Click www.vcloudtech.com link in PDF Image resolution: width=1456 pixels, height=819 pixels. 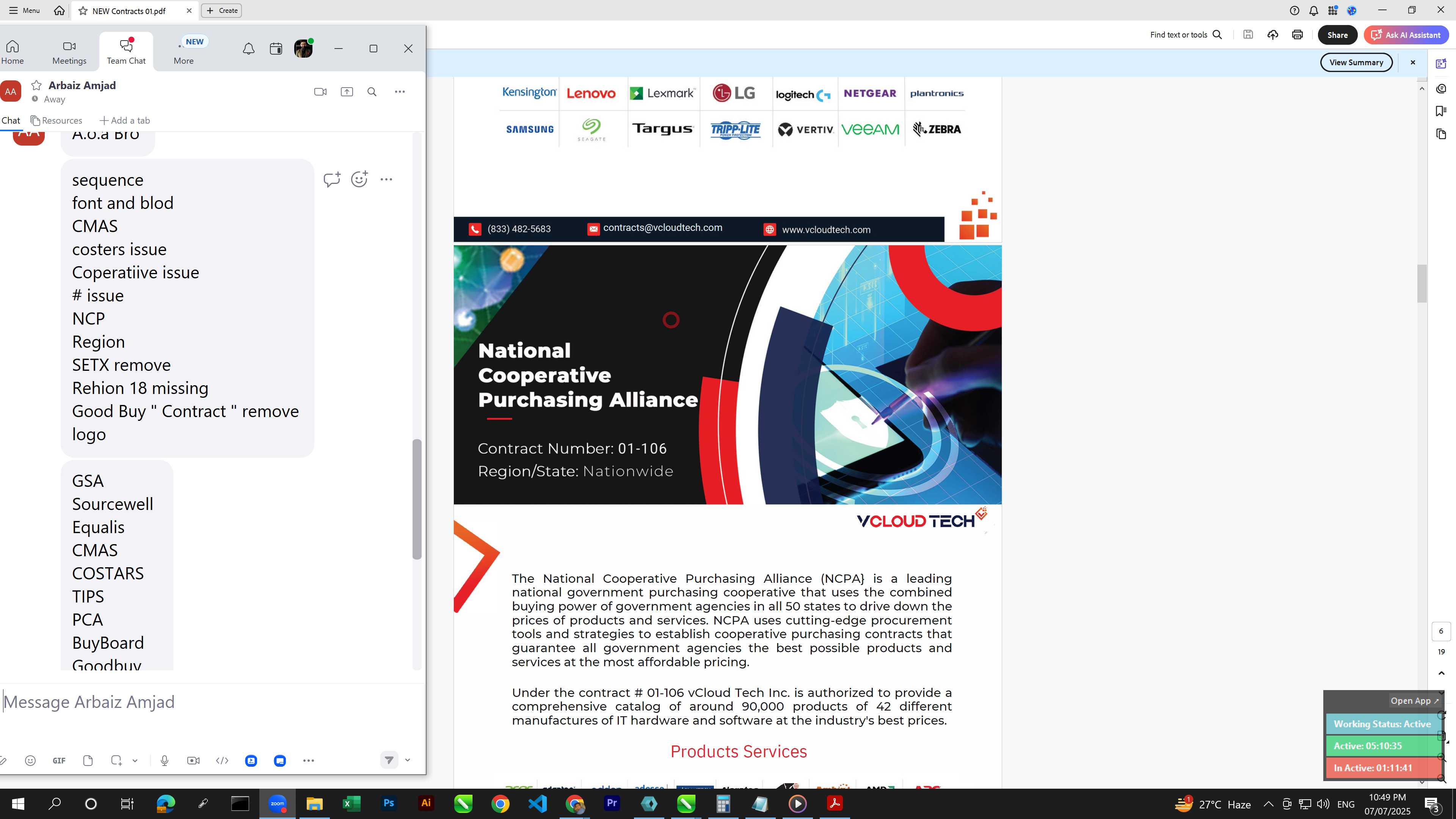point(826,229)
